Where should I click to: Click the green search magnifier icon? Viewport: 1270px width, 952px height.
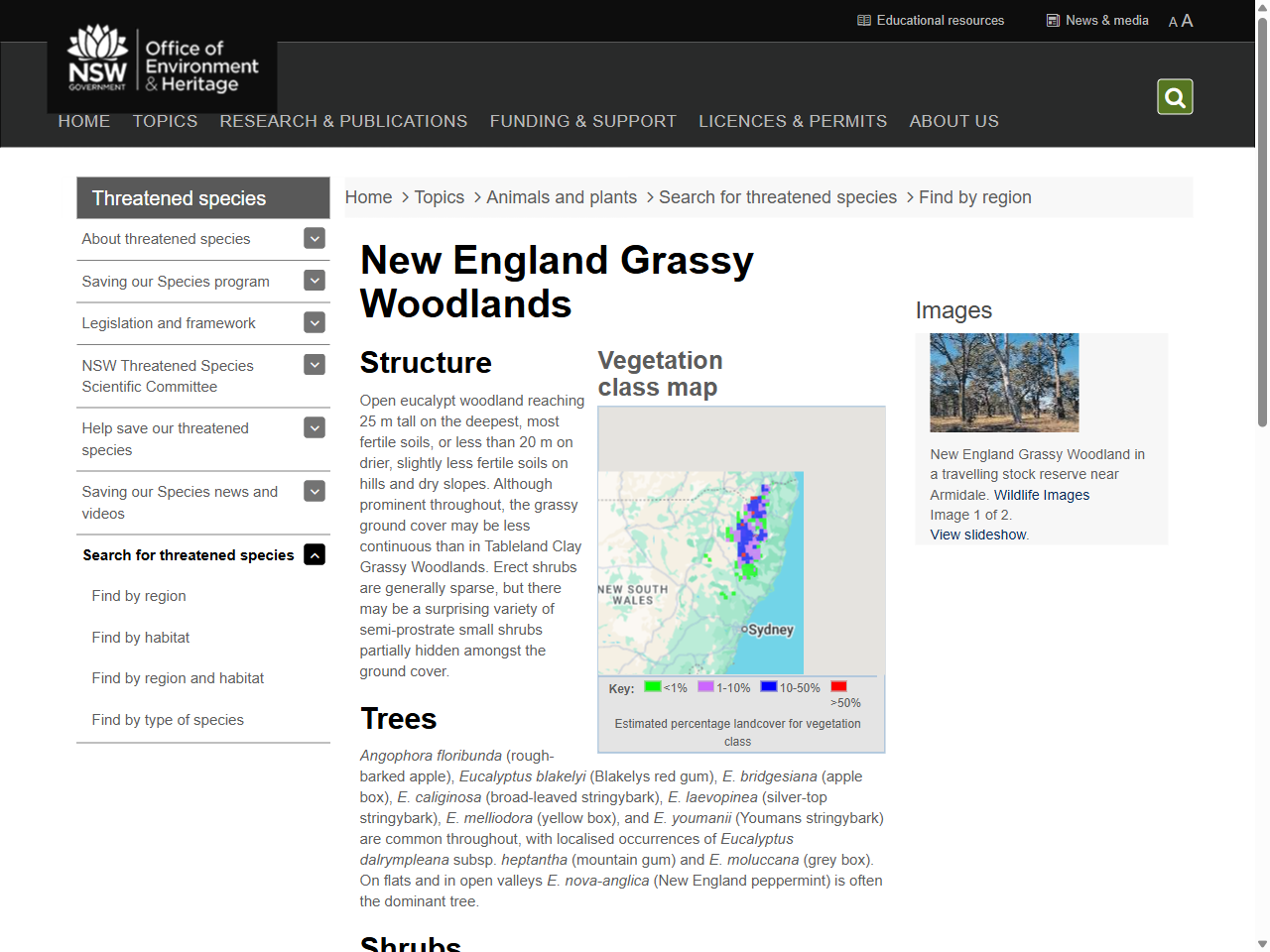click(1175, 96)
